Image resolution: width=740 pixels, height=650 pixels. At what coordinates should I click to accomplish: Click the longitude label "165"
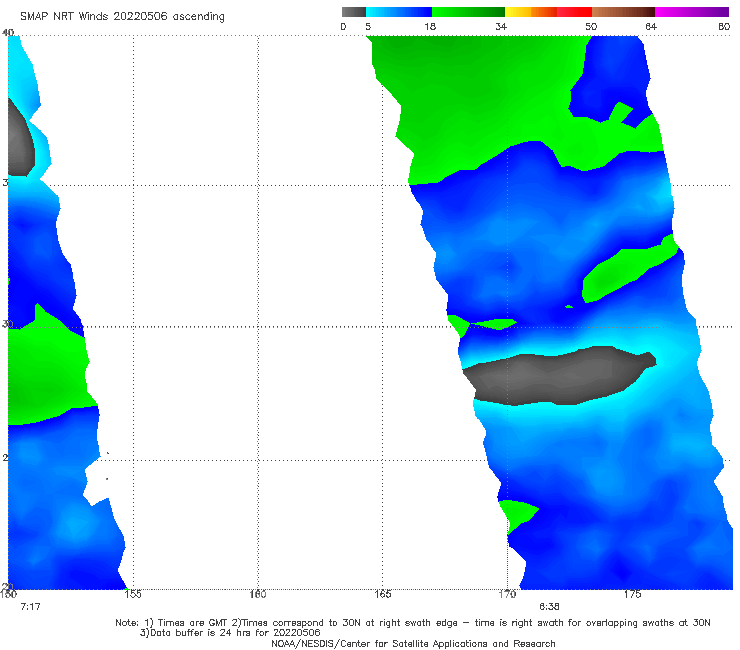382,594
